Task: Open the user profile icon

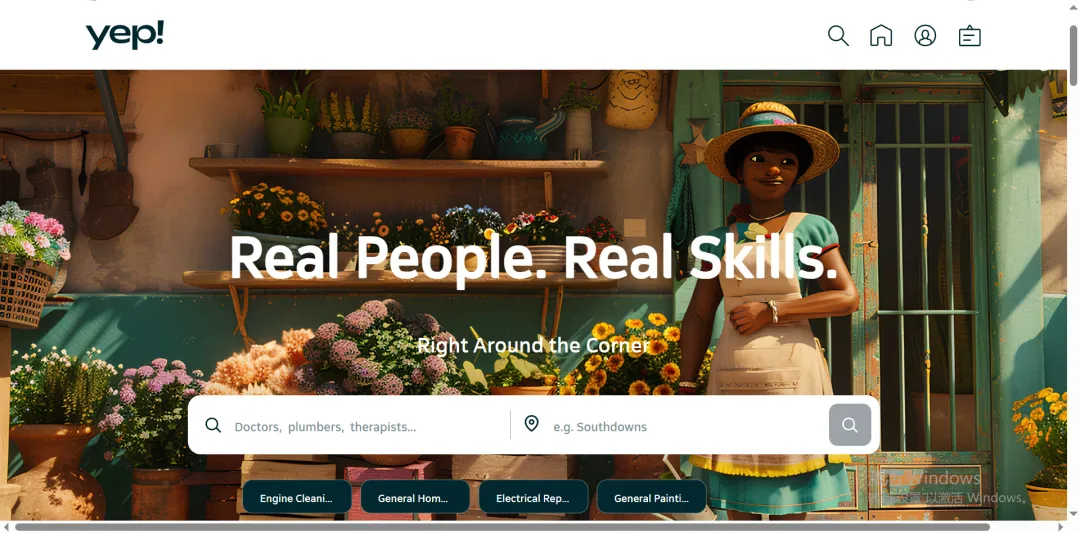Action: [x=925, y=36]
